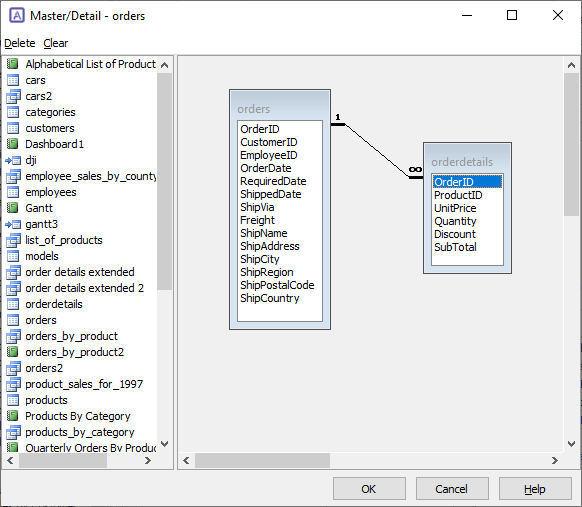
Task: Click the table icon next to cars
Action: click(13, 80)
